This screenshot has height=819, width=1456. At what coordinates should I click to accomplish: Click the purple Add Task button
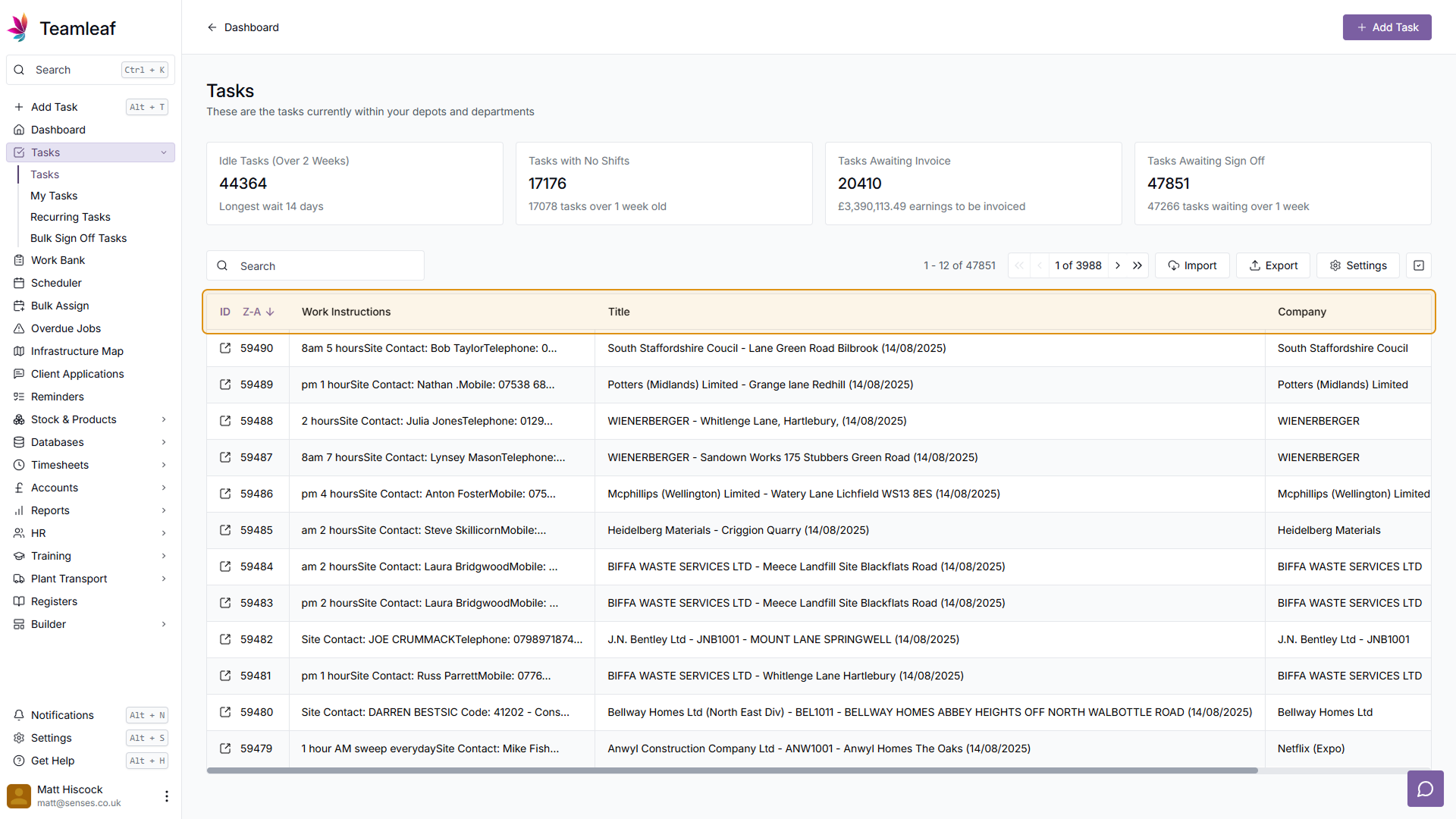(1387, 27)
